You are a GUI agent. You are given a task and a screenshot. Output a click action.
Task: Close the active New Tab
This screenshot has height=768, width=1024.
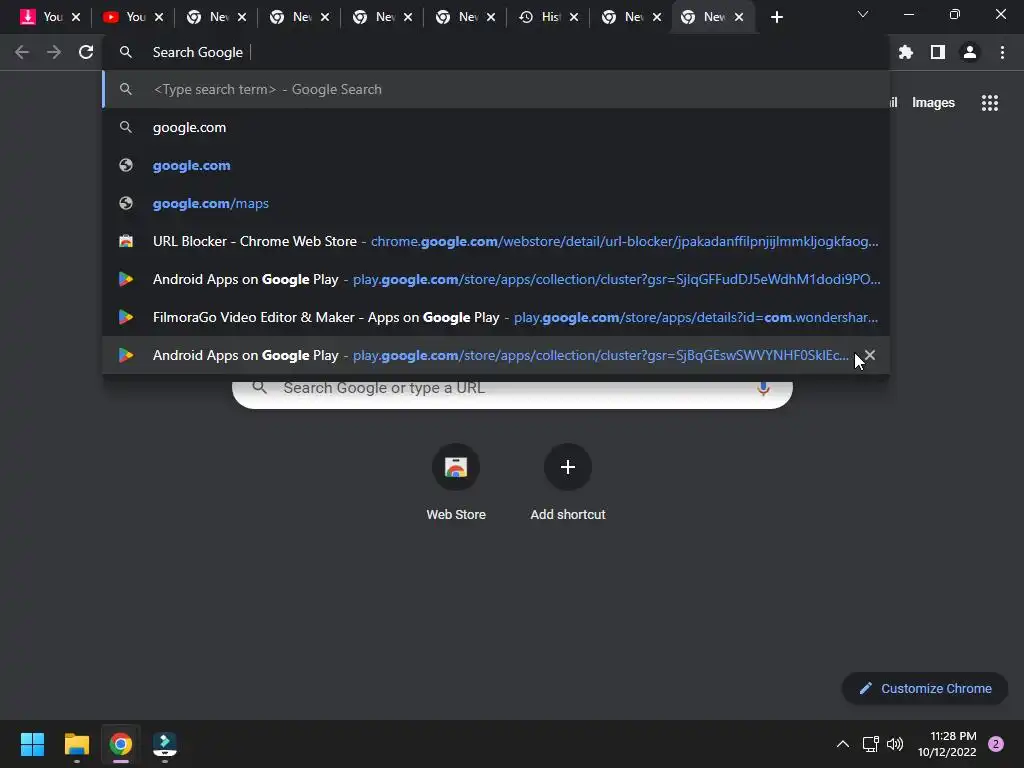(739, 17)
